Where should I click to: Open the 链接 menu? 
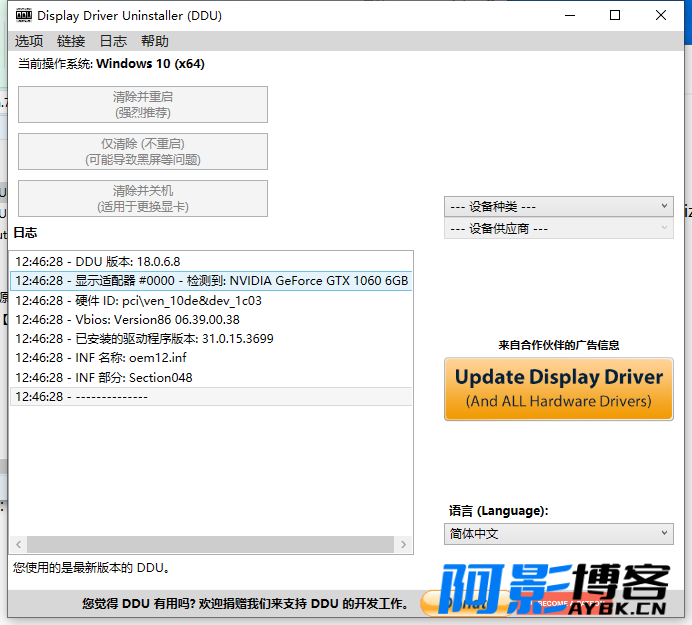pos(71,41)
